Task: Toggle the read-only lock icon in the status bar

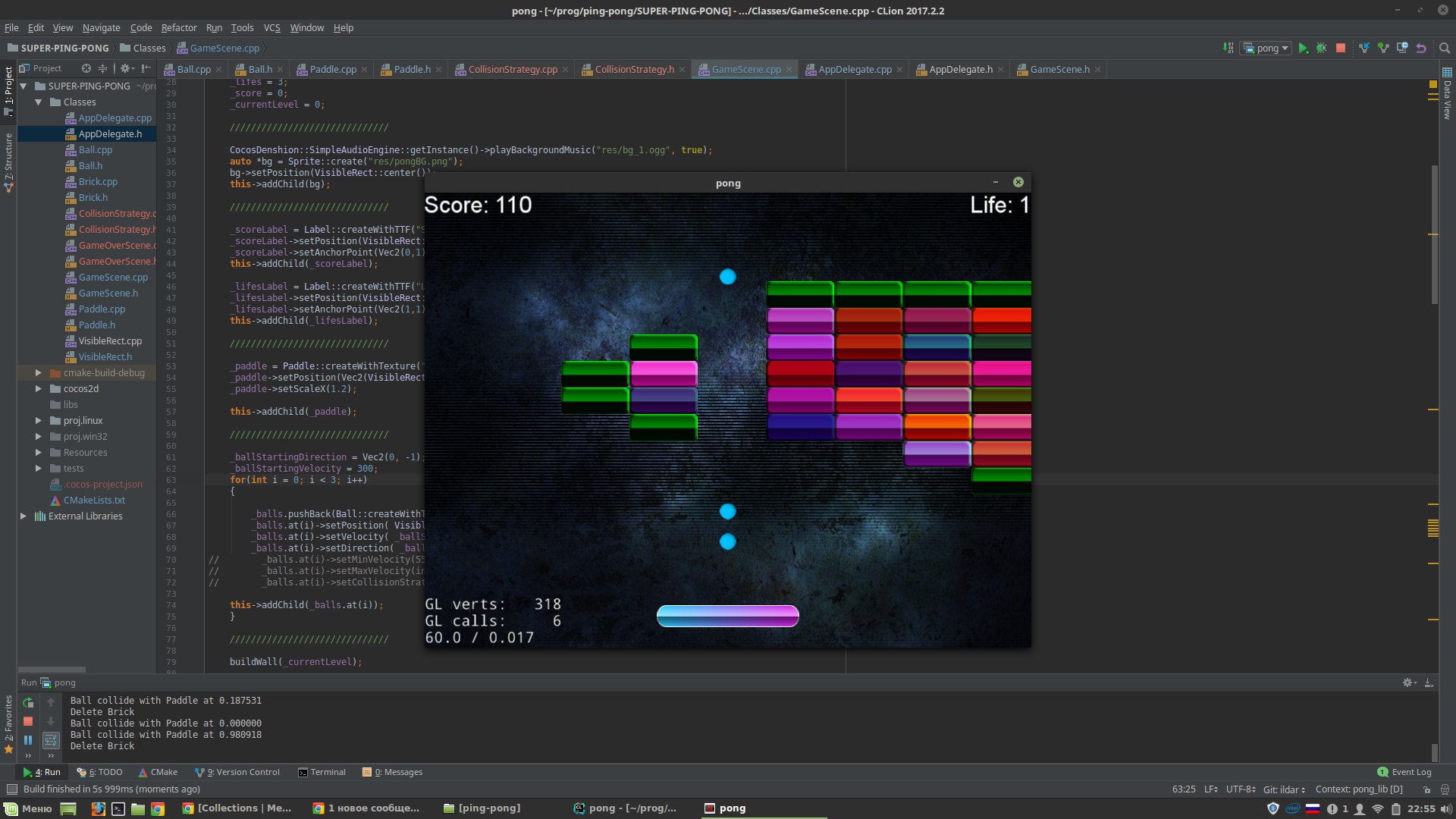Action: click(1426, 789)
